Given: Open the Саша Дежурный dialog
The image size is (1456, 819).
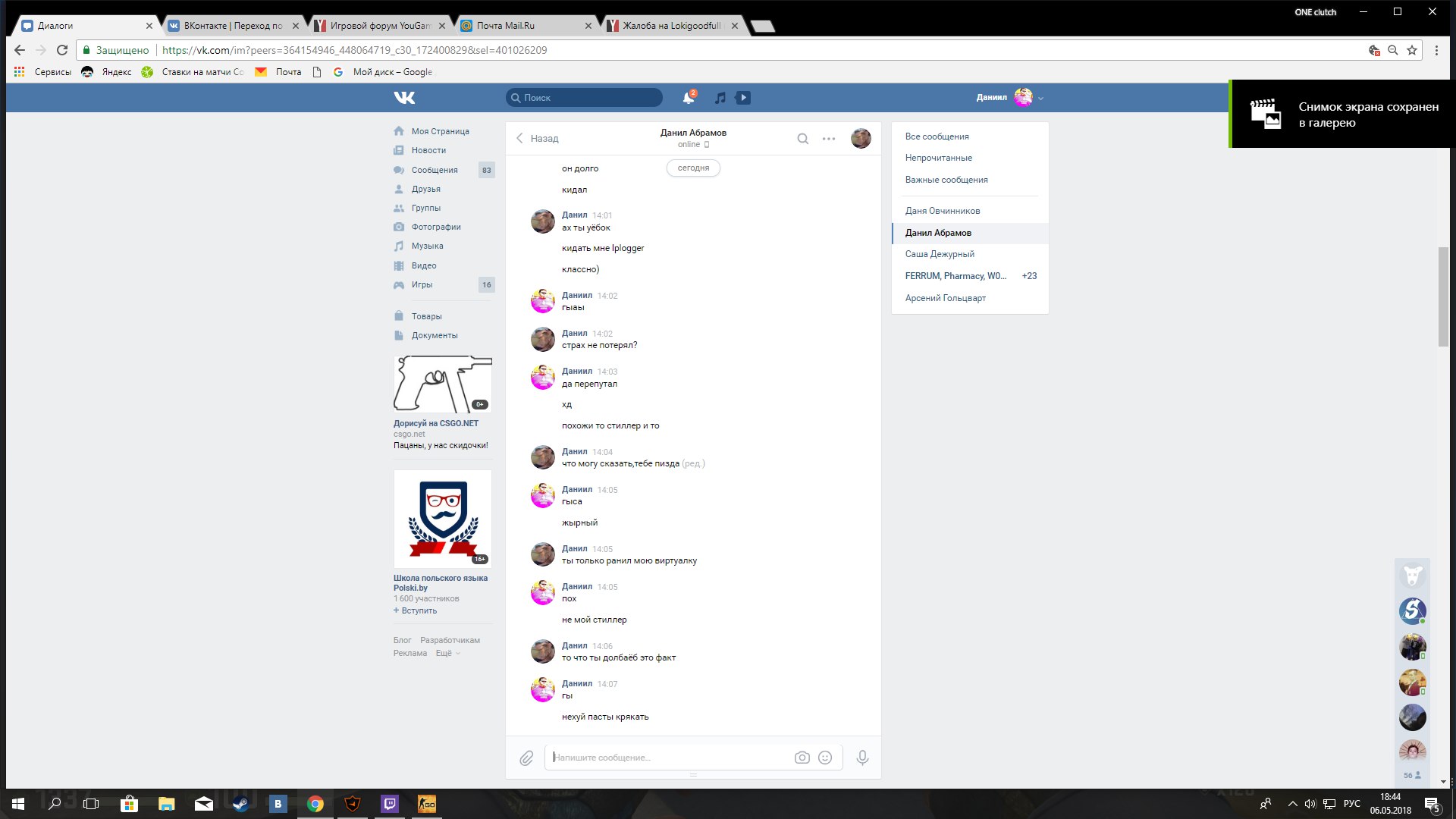Looking at the screenshot, I should point(940,254).
